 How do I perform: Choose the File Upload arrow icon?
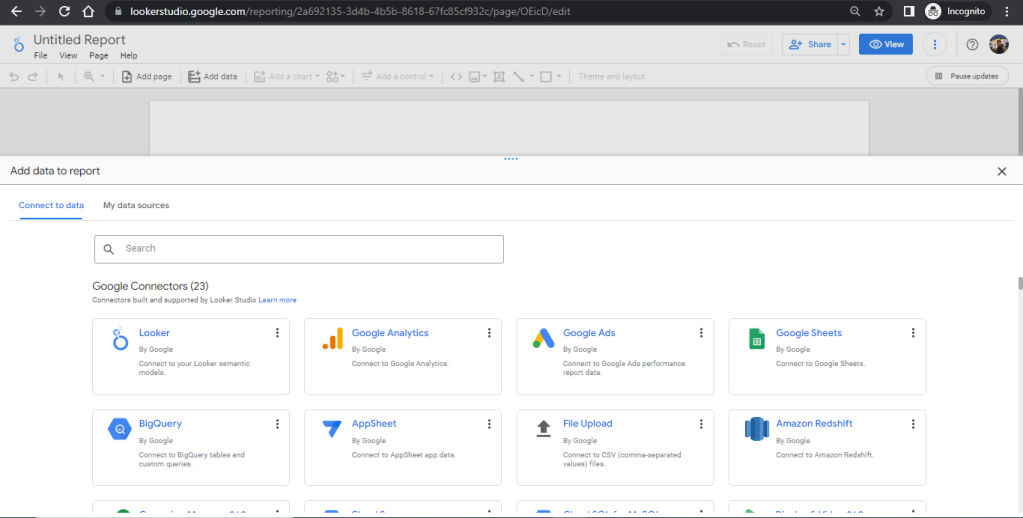pyautogui.click(x=544, y=429)
